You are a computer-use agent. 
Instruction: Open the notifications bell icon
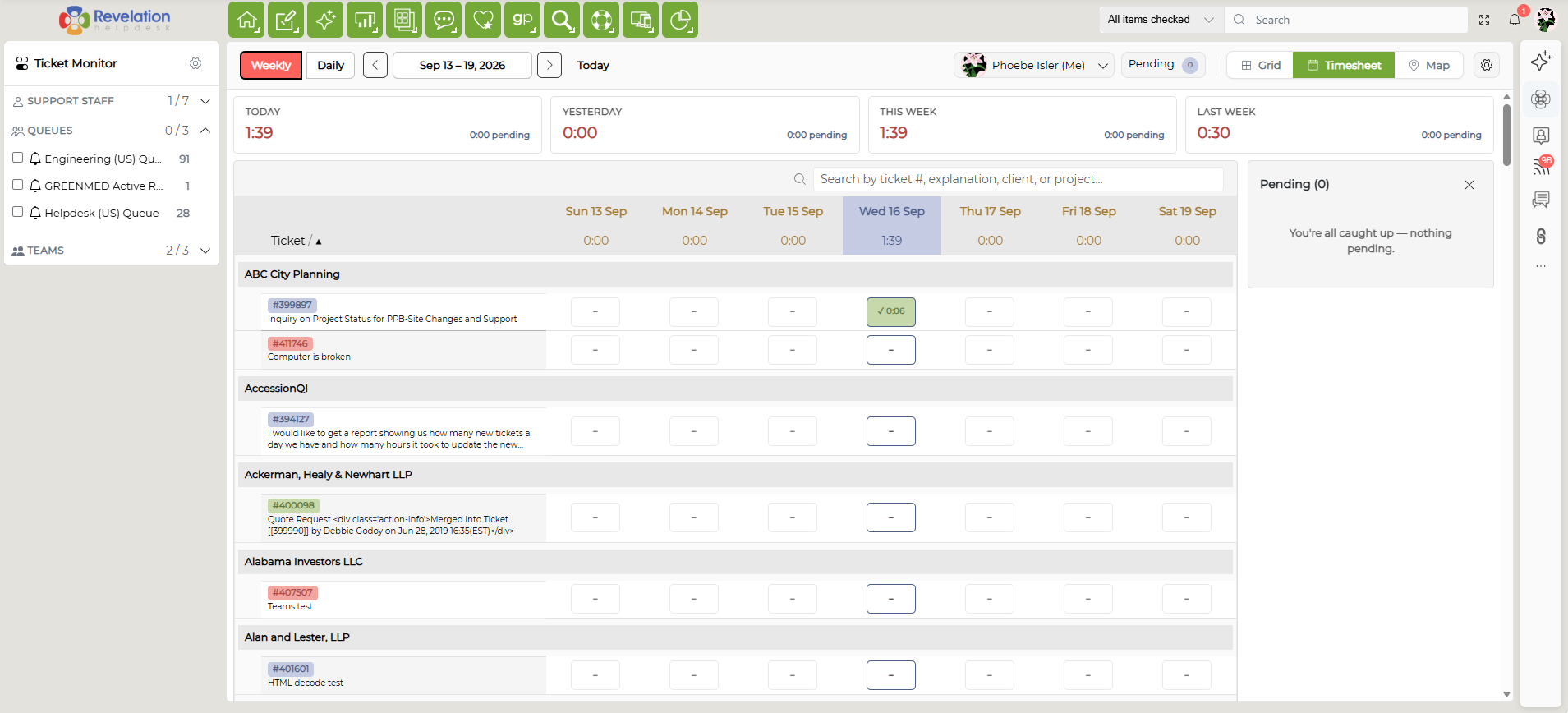[x=1515, y=20]
